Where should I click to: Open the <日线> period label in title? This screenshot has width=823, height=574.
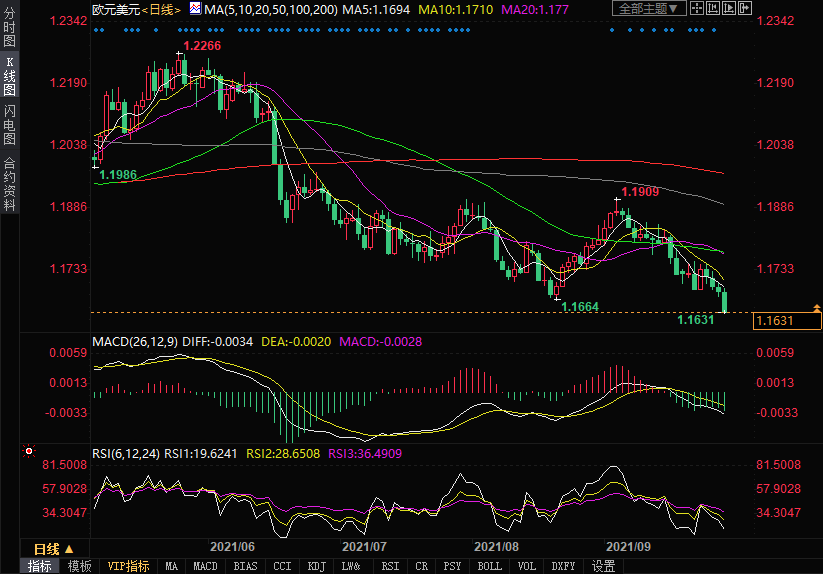pyautogui.click(x=161, y=9)
